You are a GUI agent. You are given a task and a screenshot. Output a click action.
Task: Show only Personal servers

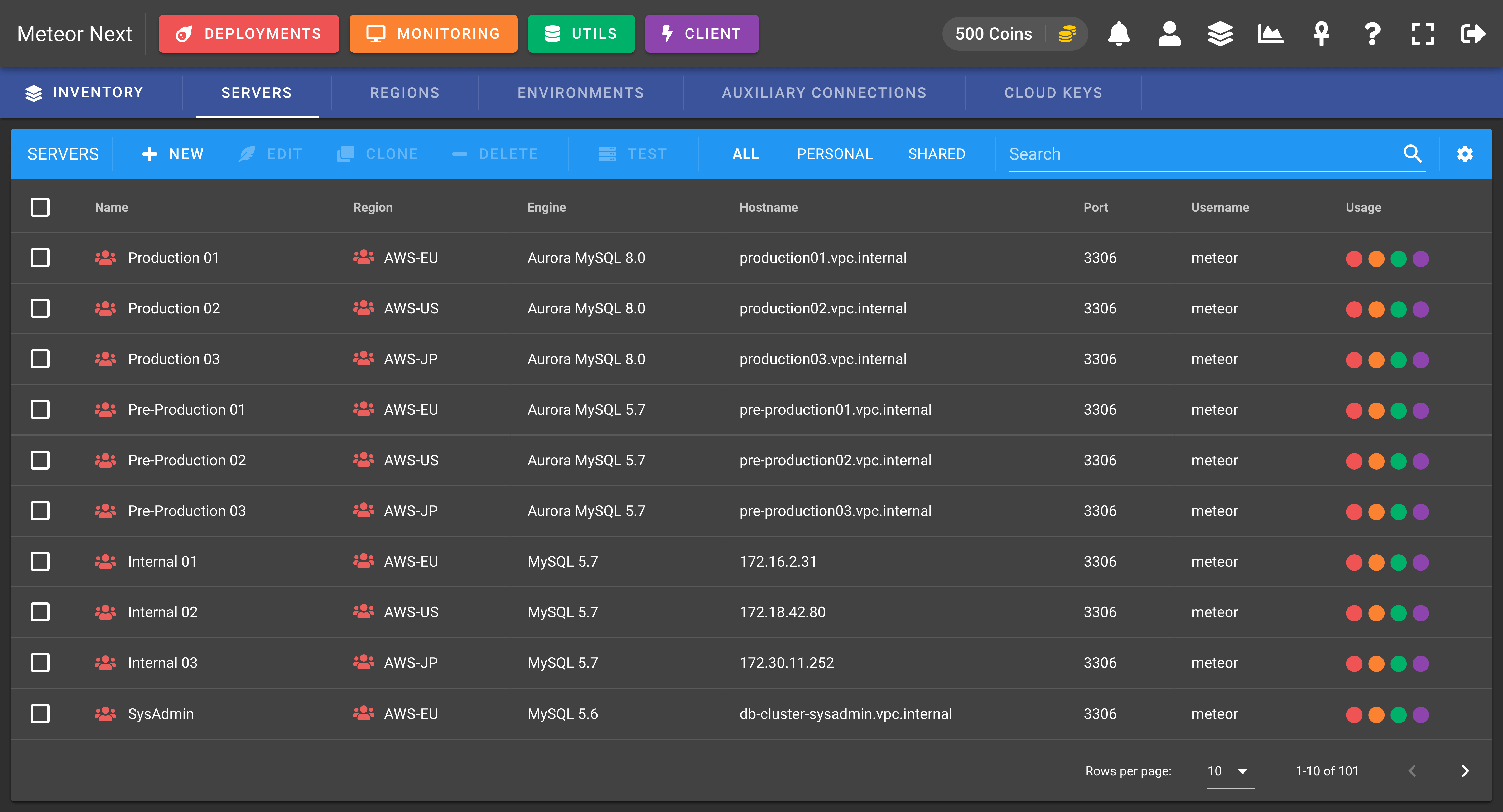(x=834, y=154)
